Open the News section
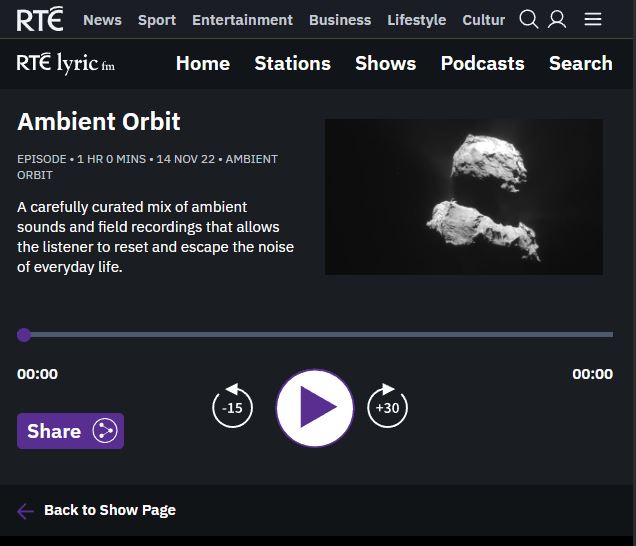Image resolution: width=636 pixels, height=546 pixels. [x=102, y=20]
